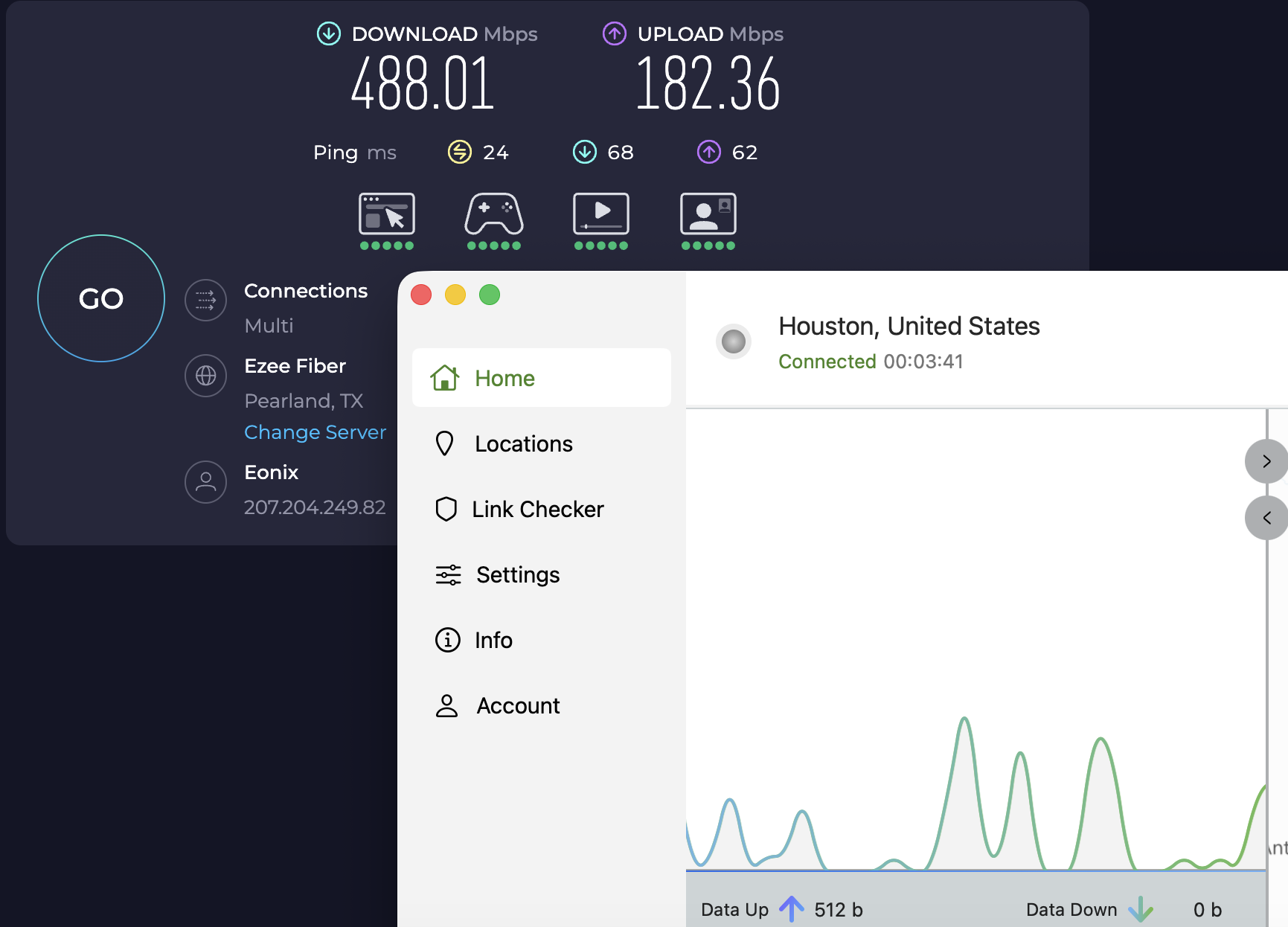Click the Eonix user profile icon
The width and height of the screenshot is (1288, 927).
[205, 482]
